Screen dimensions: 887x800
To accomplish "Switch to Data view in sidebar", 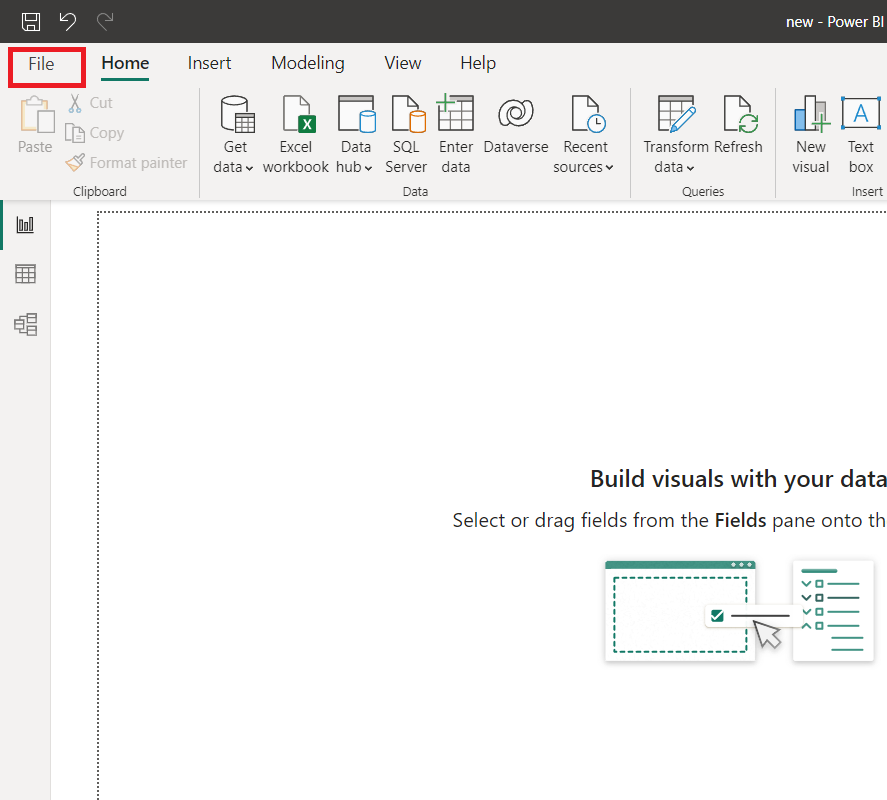I will [25, 274].
